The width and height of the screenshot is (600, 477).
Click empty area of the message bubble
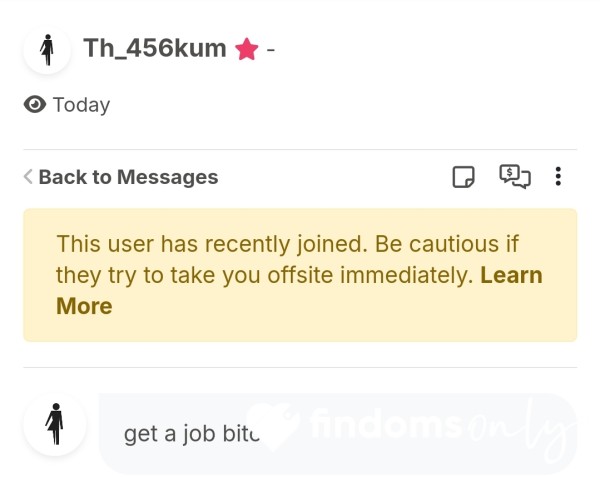point(421,459)
